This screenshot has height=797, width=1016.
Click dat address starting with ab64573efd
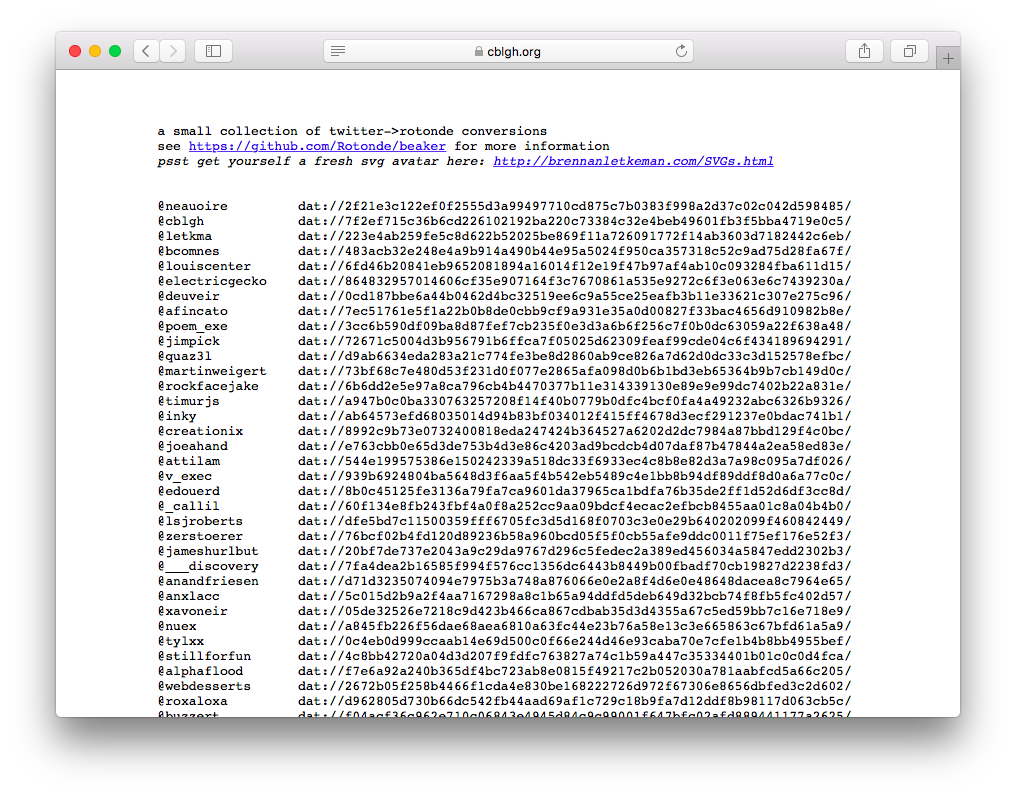(x=575, y=416)
